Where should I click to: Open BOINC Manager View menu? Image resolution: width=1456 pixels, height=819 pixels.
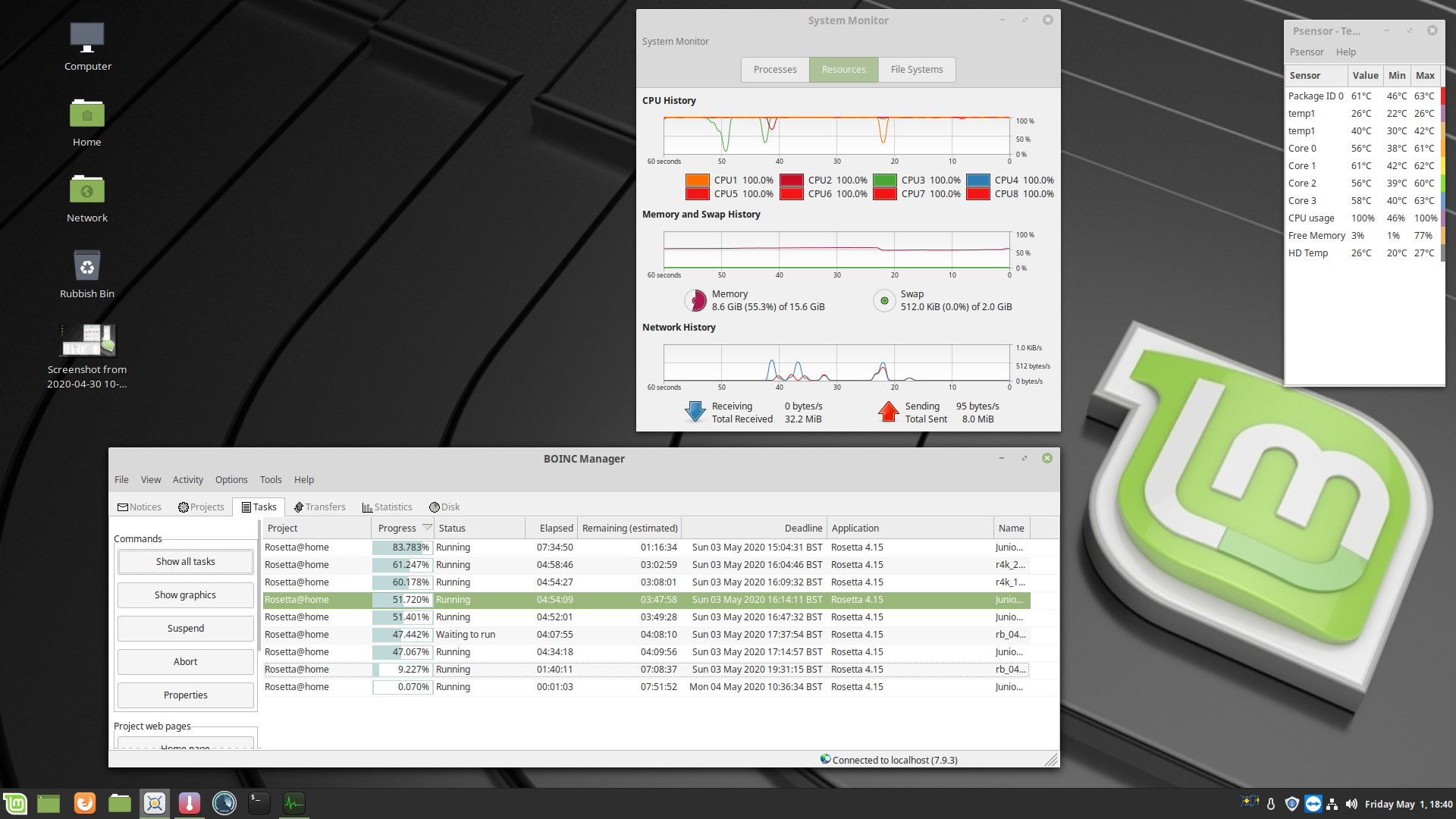(x=151, y=479)
